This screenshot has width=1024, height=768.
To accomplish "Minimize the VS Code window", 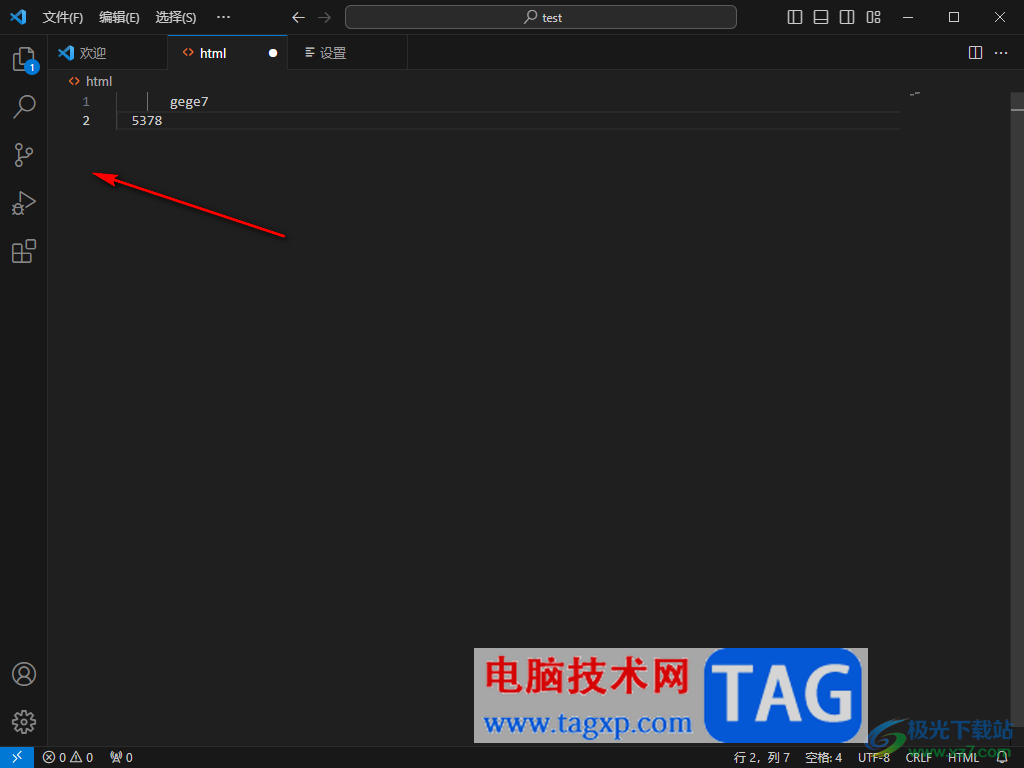I will pyautogui.click(x=908, y=18).
